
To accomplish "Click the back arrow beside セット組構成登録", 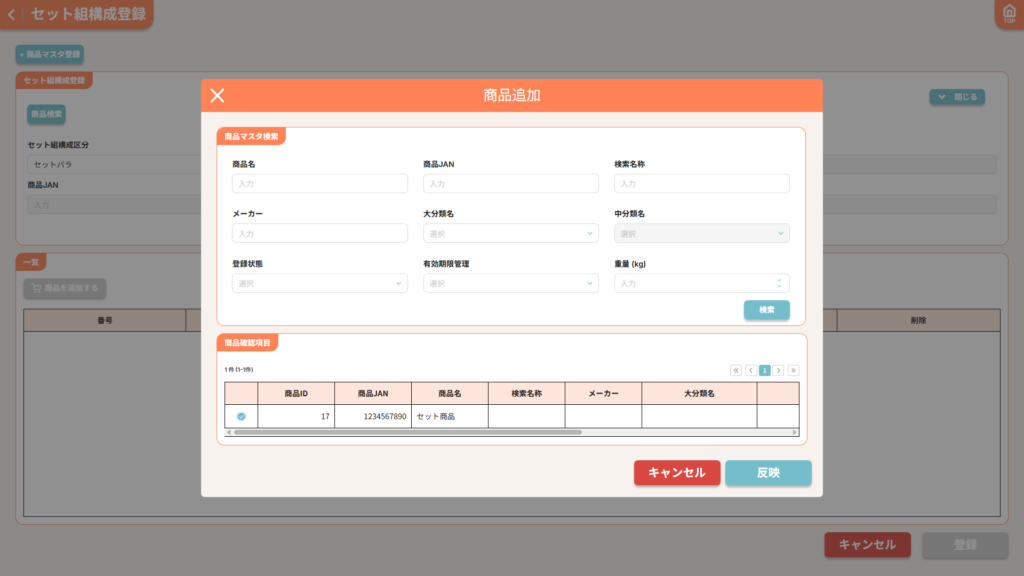I will [11, 14].
